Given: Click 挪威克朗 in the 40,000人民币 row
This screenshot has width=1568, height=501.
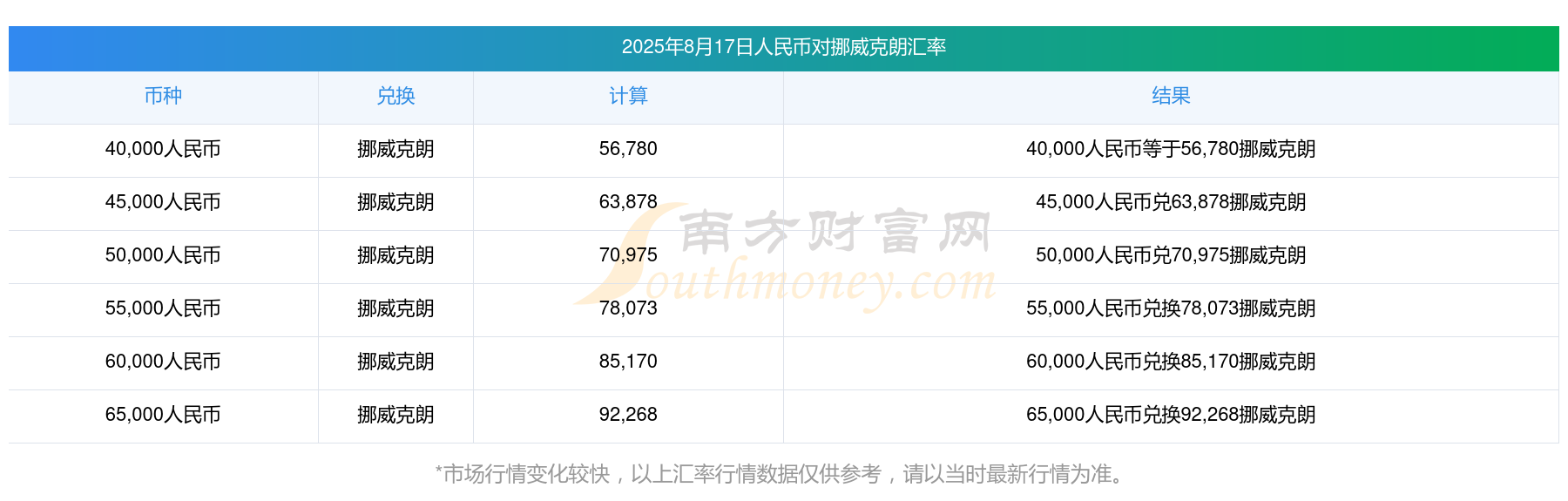Looking at the screenshot, I should pyautogui.click(x=395, y=149).
